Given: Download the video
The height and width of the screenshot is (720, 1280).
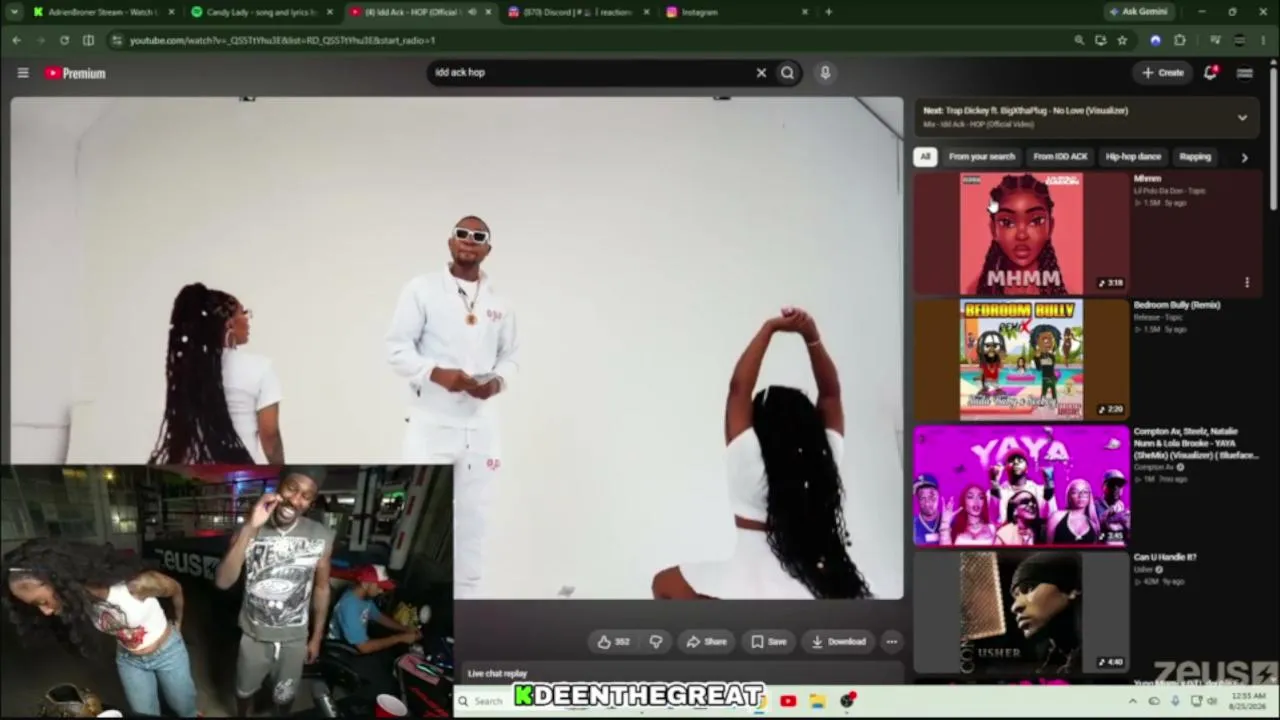Looking at the screenshot, I should [838, 642].
